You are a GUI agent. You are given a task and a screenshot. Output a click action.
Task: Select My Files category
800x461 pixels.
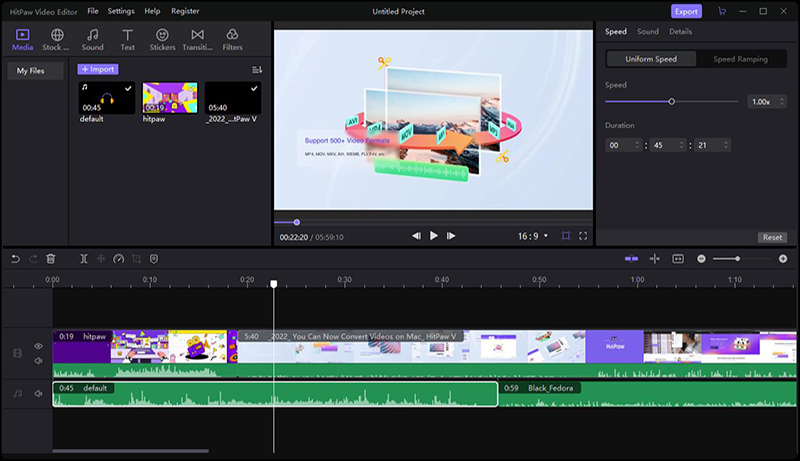(x=35, y=71)
